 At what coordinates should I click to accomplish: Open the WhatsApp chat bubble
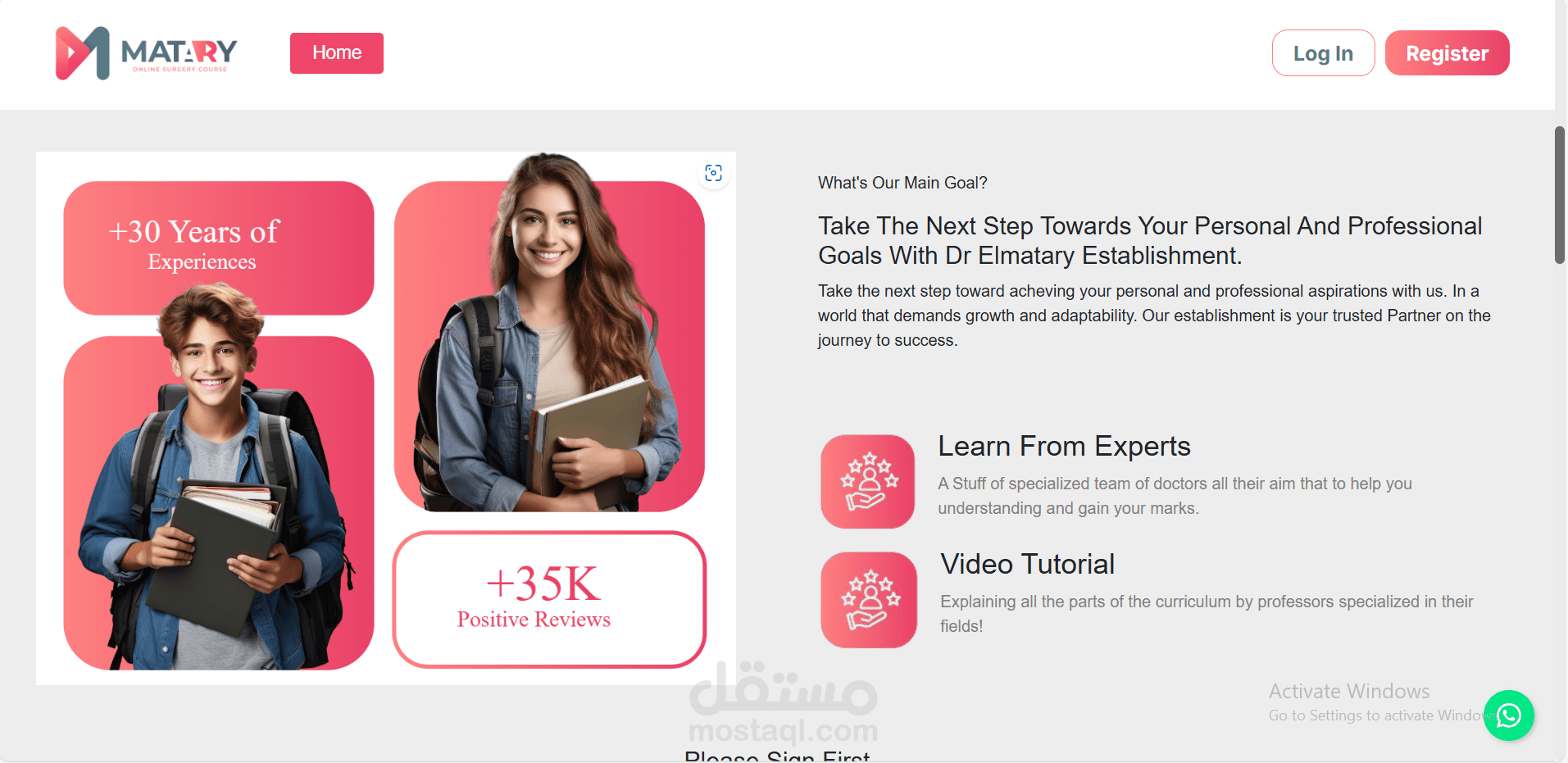pos(1508,715)
